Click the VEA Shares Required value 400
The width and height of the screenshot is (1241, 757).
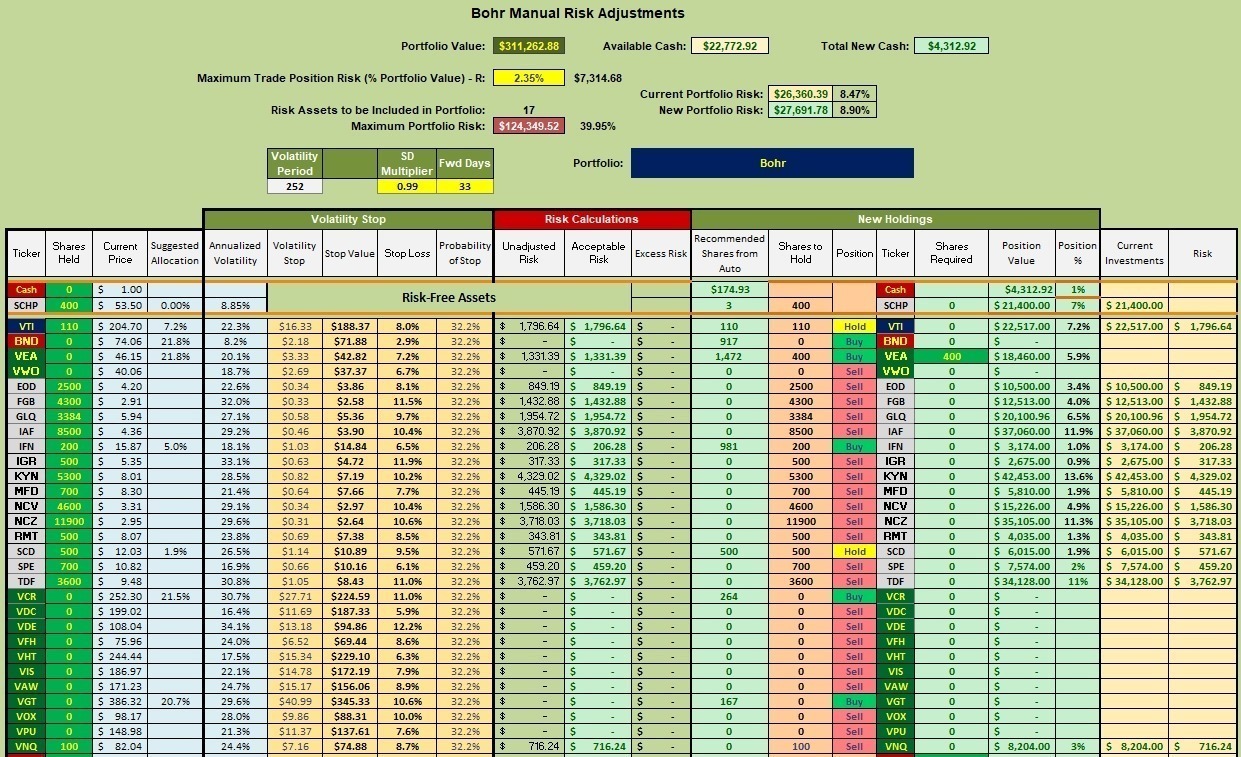[951, 356]
